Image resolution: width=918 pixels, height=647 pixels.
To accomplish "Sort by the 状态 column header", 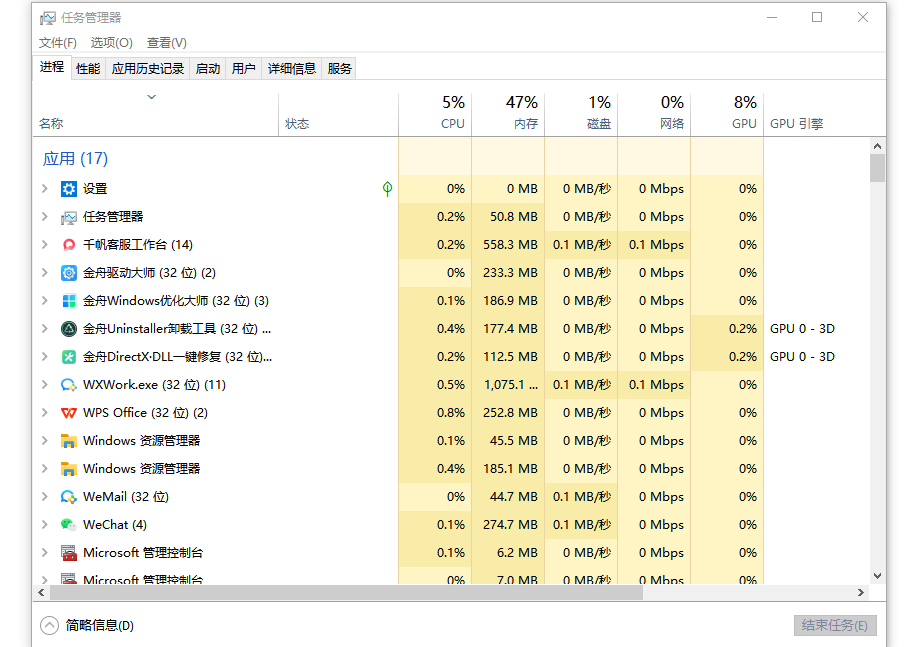I will coord(338,114).
